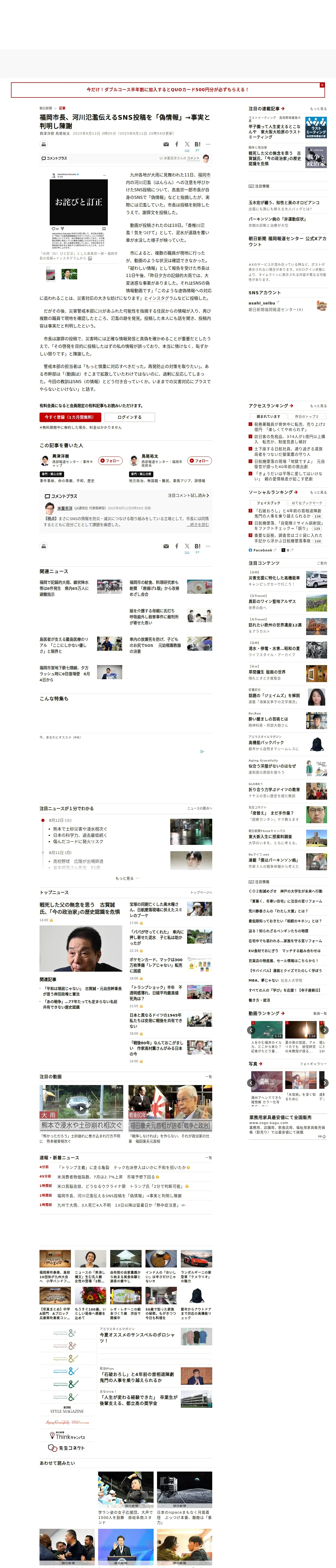Click 古賀誠 top story large photo
Viewport: 336px width, 1568px height.
[x=81, y=949]
